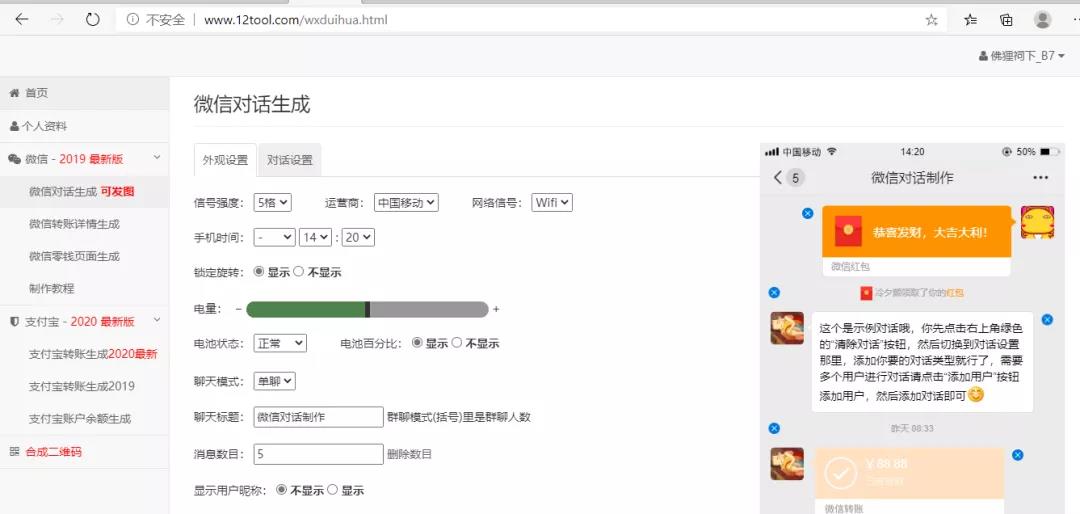Remove the red packet message with its blue X
Viewport: 1080px width, 514px height.
pos(807,213)
